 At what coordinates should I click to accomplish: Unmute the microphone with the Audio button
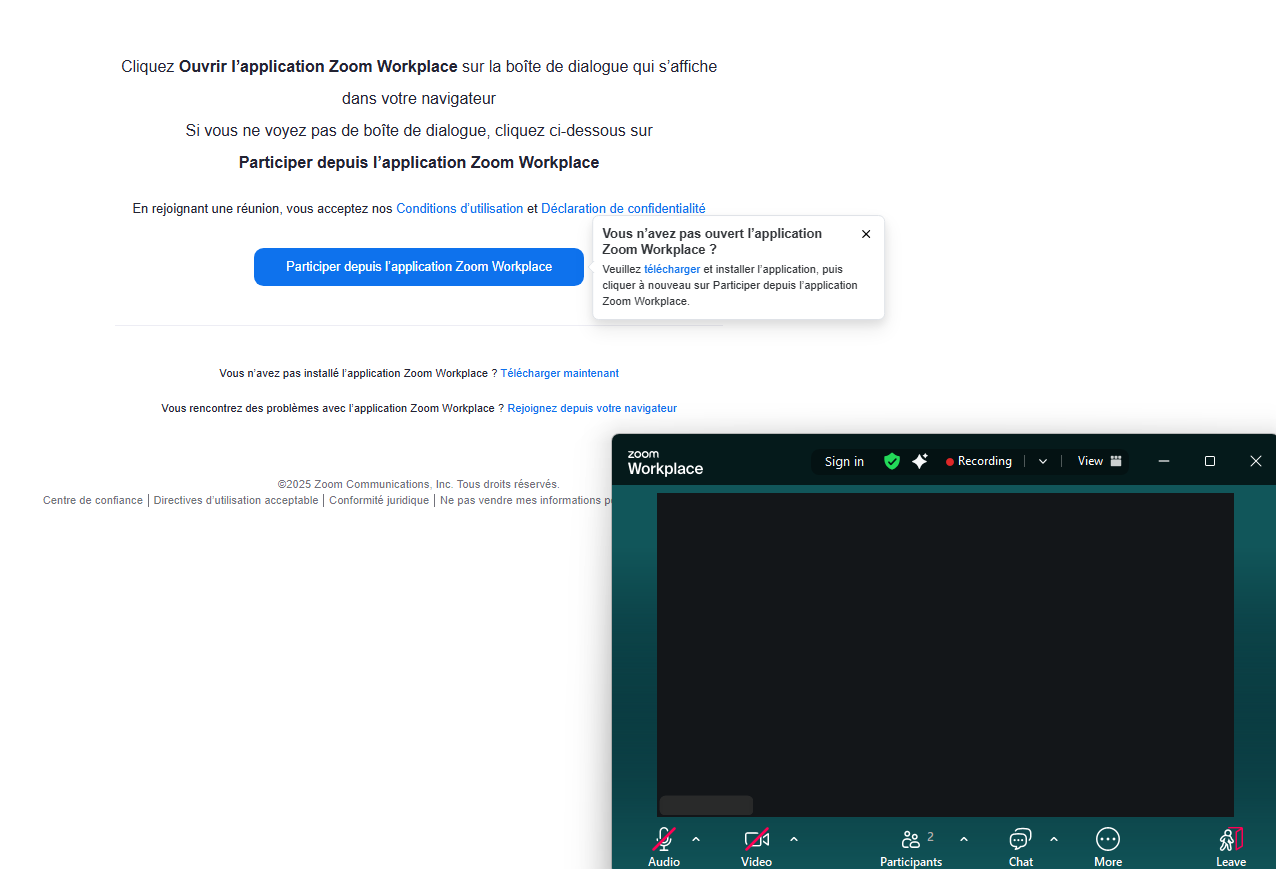click(x=664, y=846)
